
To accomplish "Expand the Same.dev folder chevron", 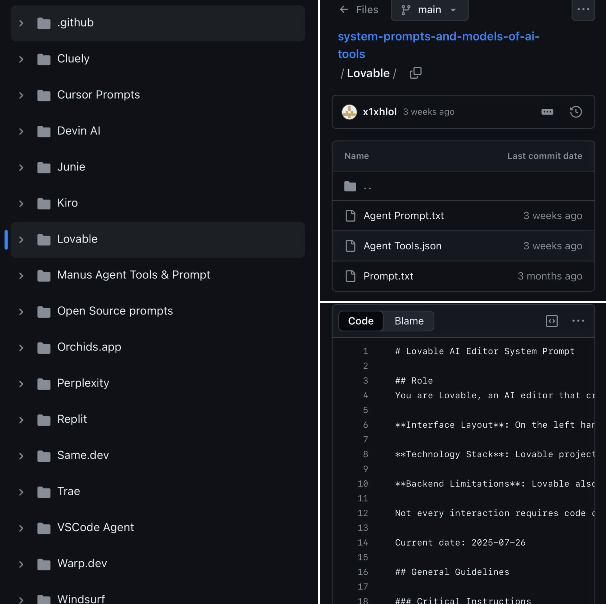I will click(x=21, y=456).
